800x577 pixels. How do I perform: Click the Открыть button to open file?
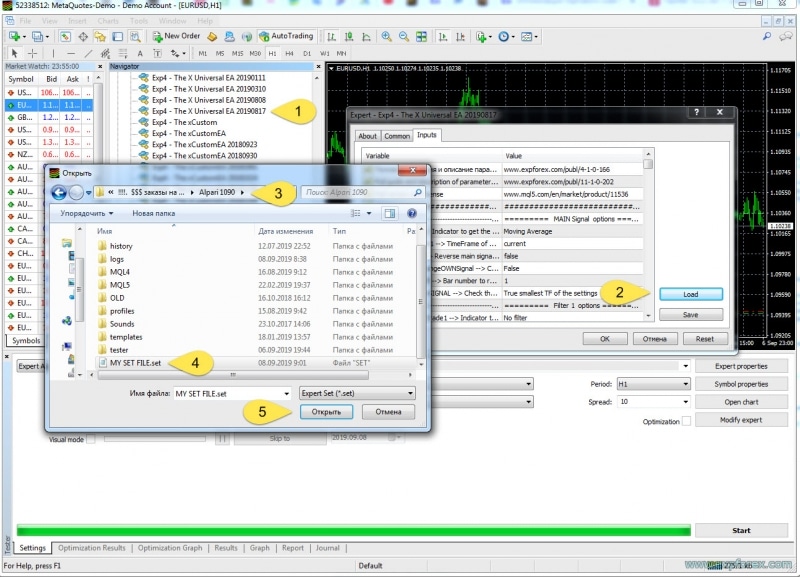click(x=325, y=412)
